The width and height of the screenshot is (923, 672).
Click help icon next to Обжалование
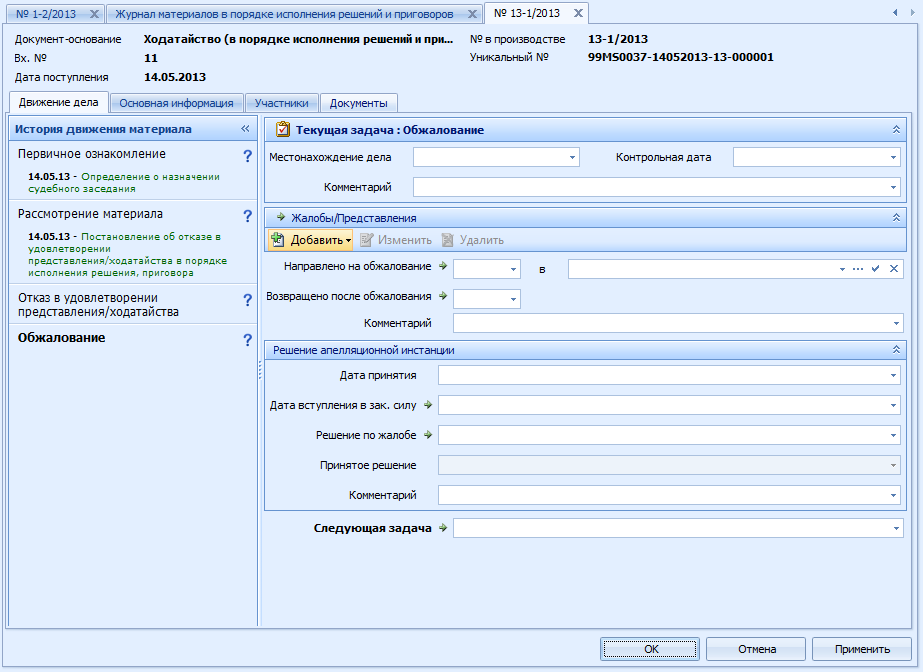pos(247,340)
